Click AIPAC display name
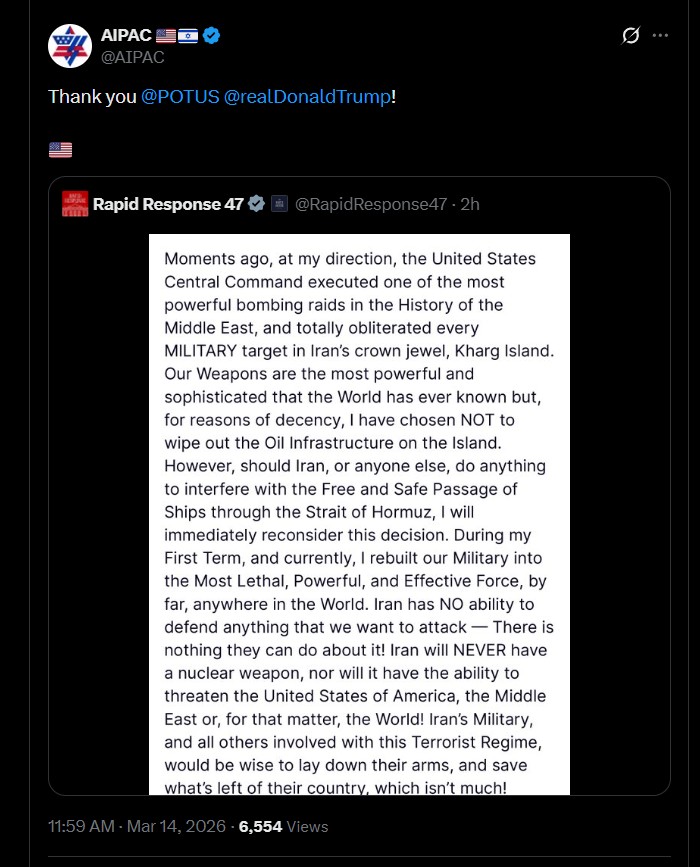The image size is (700, 867). (x=126, y=35)
